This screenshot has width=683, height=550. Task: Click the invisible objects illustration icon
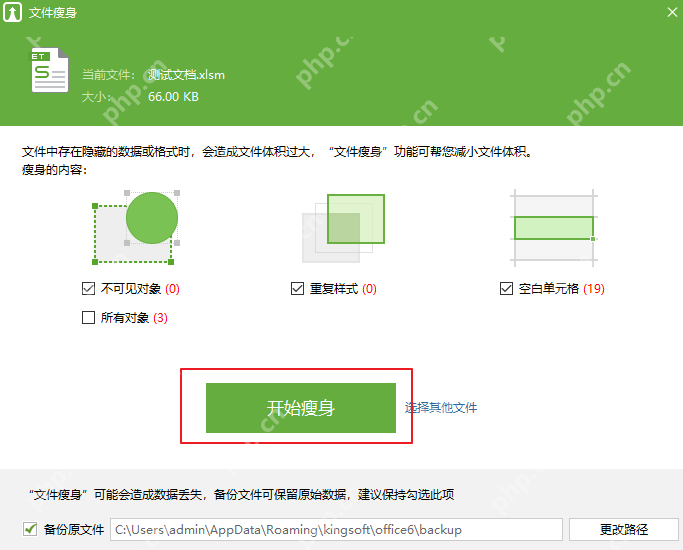(x=136, y=227)
